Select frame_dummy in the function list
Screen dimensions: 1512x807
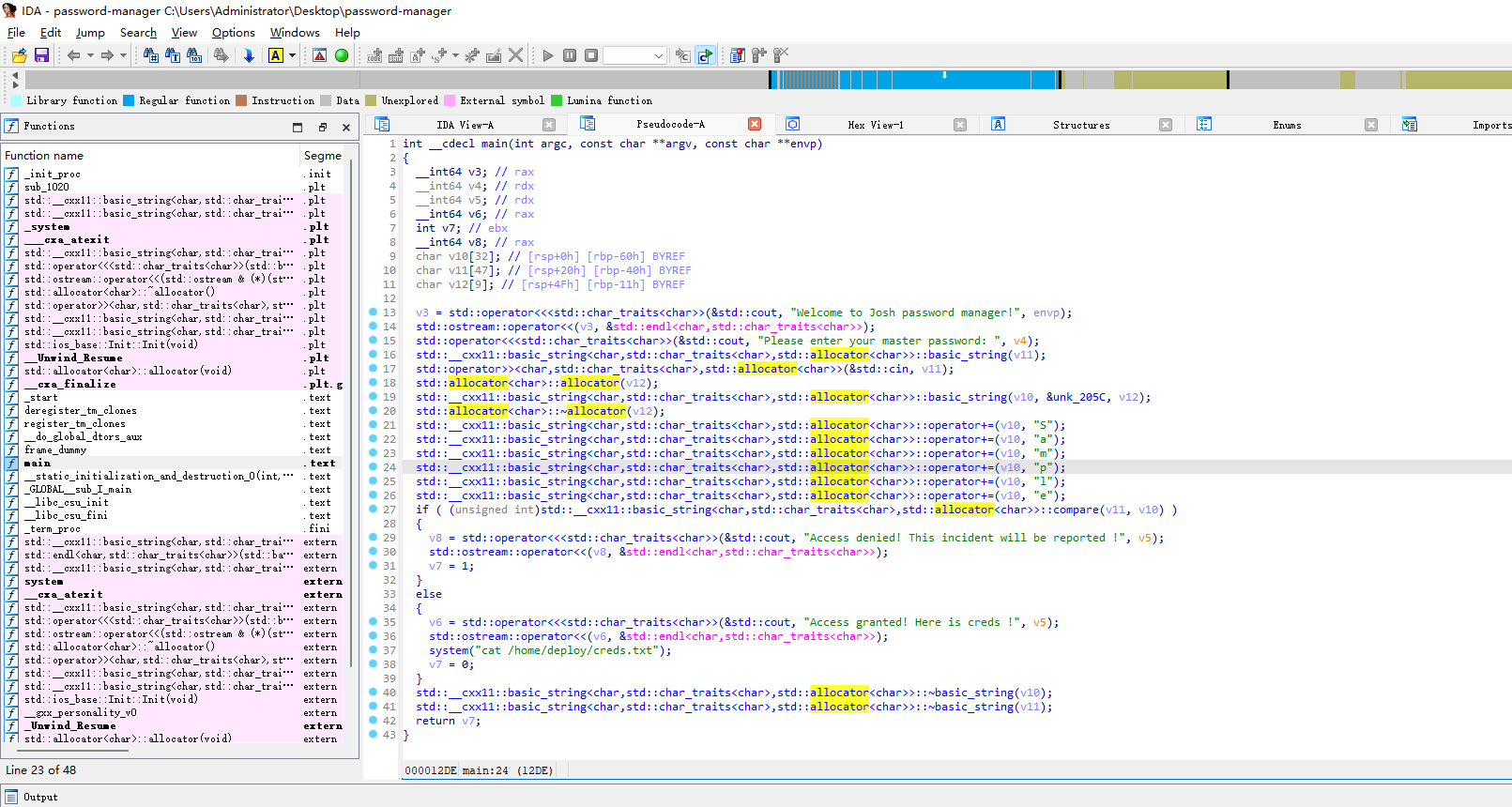click(175, 449)
